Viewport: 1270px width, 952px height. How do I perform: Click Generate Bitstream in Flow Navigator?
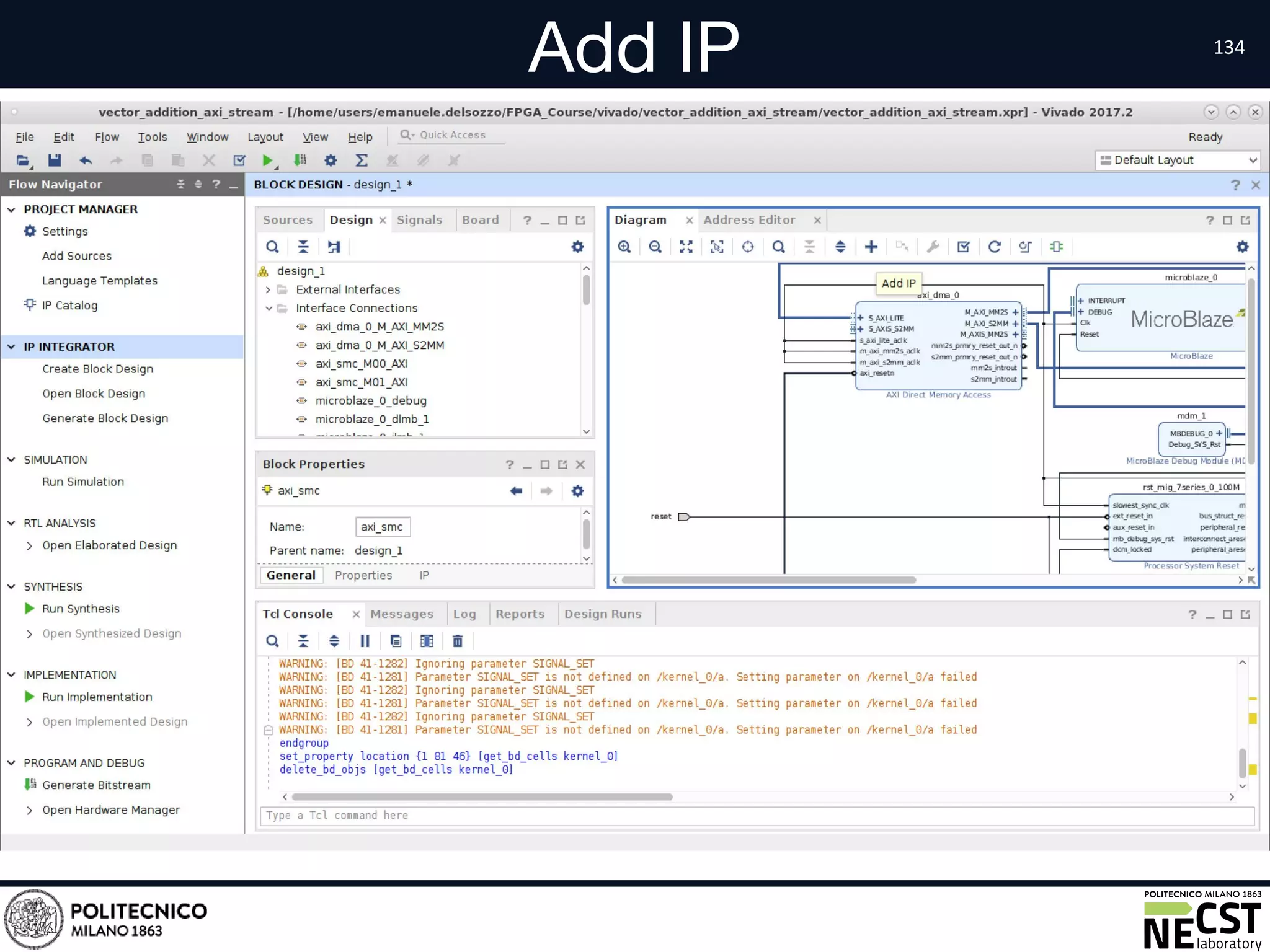point(96,785)
